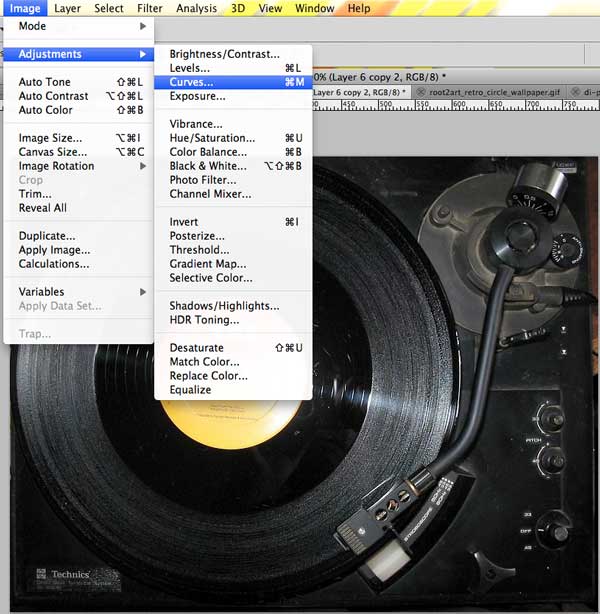Select Exposure adjustment
Viewport: 600px width, 614px height.
pyautogui.click(x=233, y=96)
